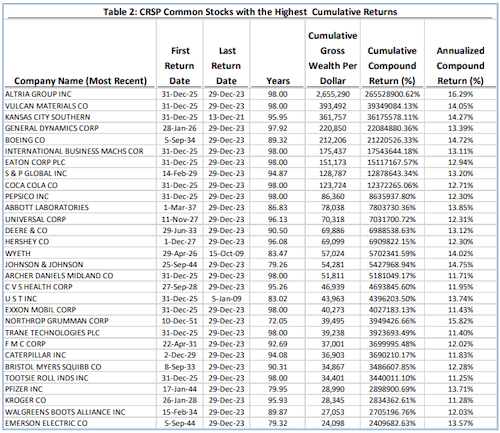500x433 pixels.
Task: Select the Cumulative Compound Return (%) header
Action: click(x=392, y=66)
